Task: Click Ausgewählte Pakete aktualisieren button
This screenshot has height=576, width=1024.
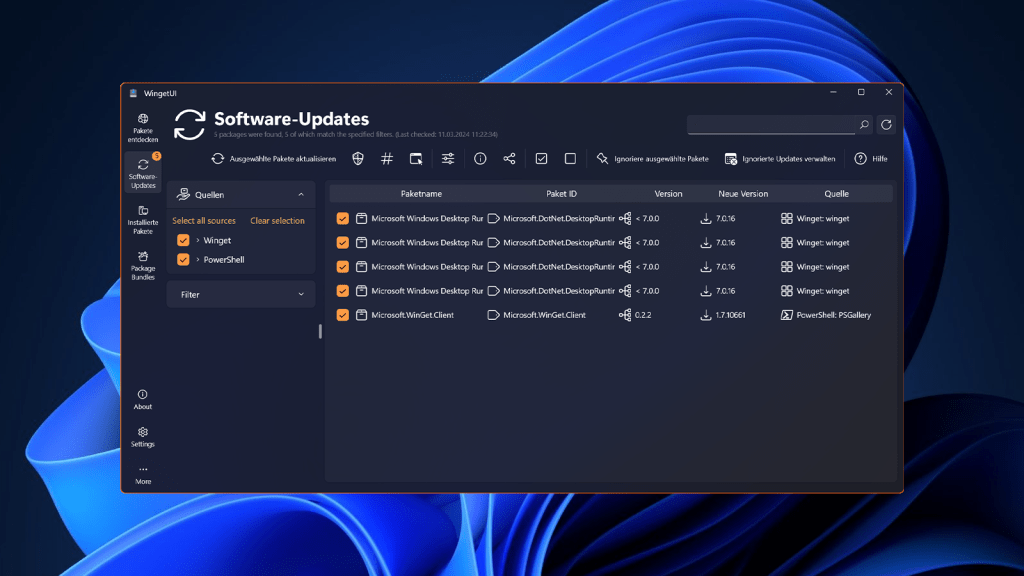Action: pyautogui.click(x=274, y=159)
